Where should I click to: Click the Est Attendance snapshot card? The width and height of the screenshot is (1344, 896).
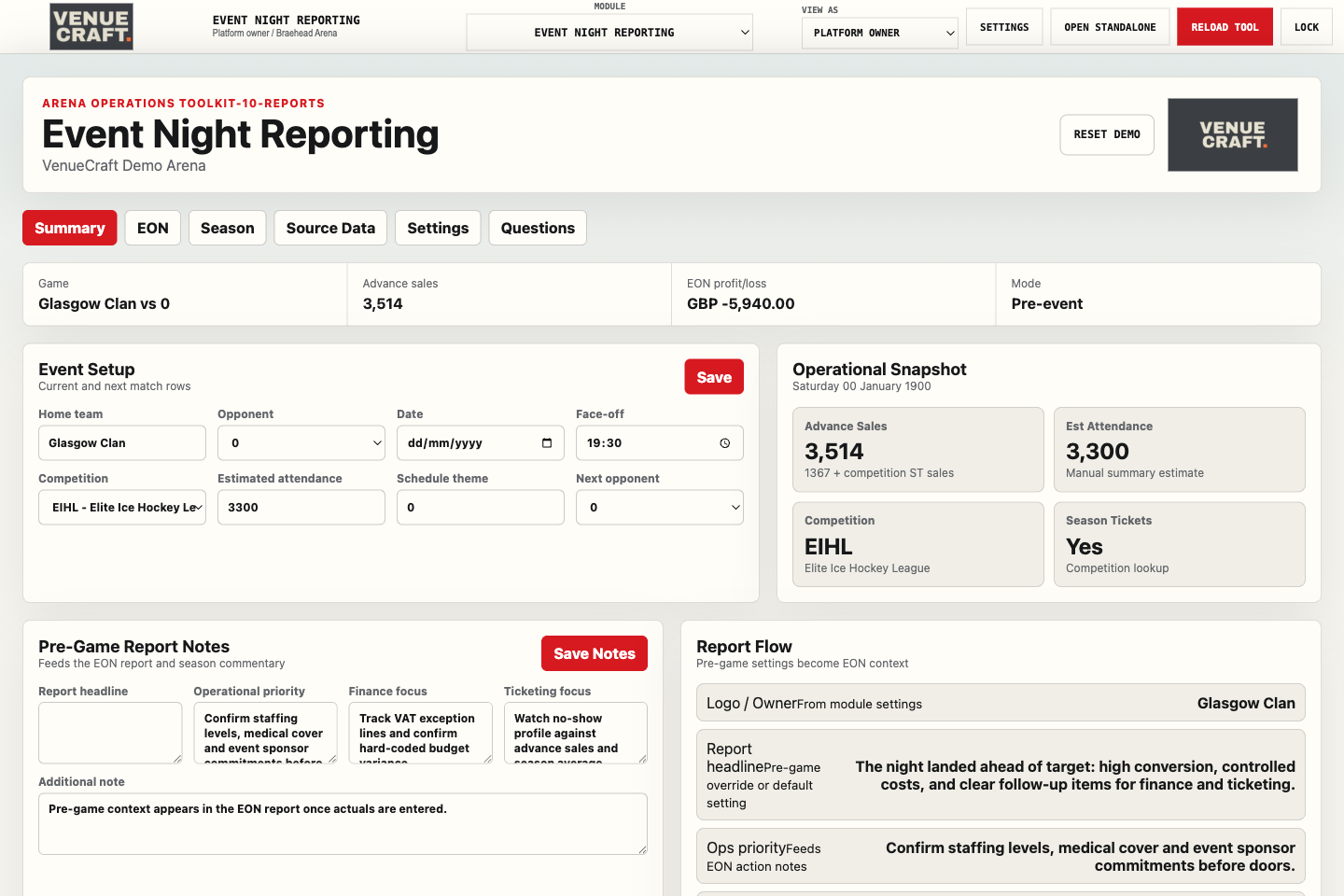[1180, 449]
